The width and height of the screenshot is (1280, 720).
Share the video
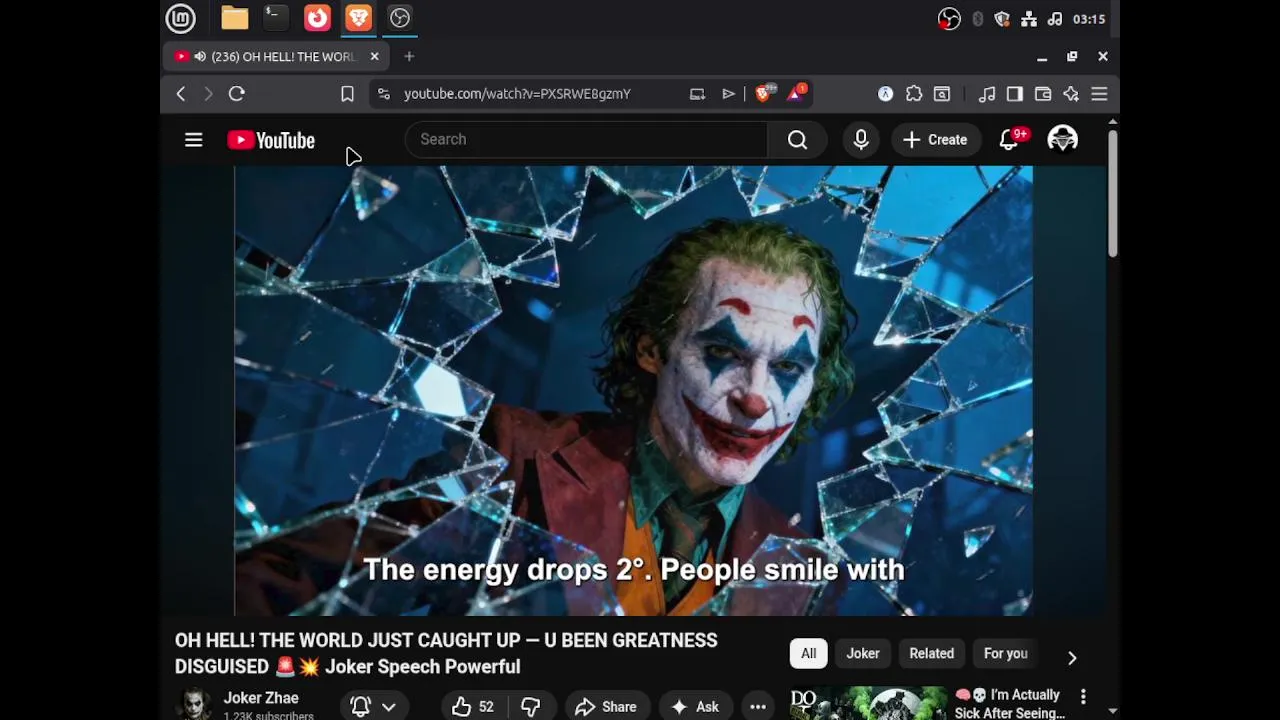tap(606, 707)
